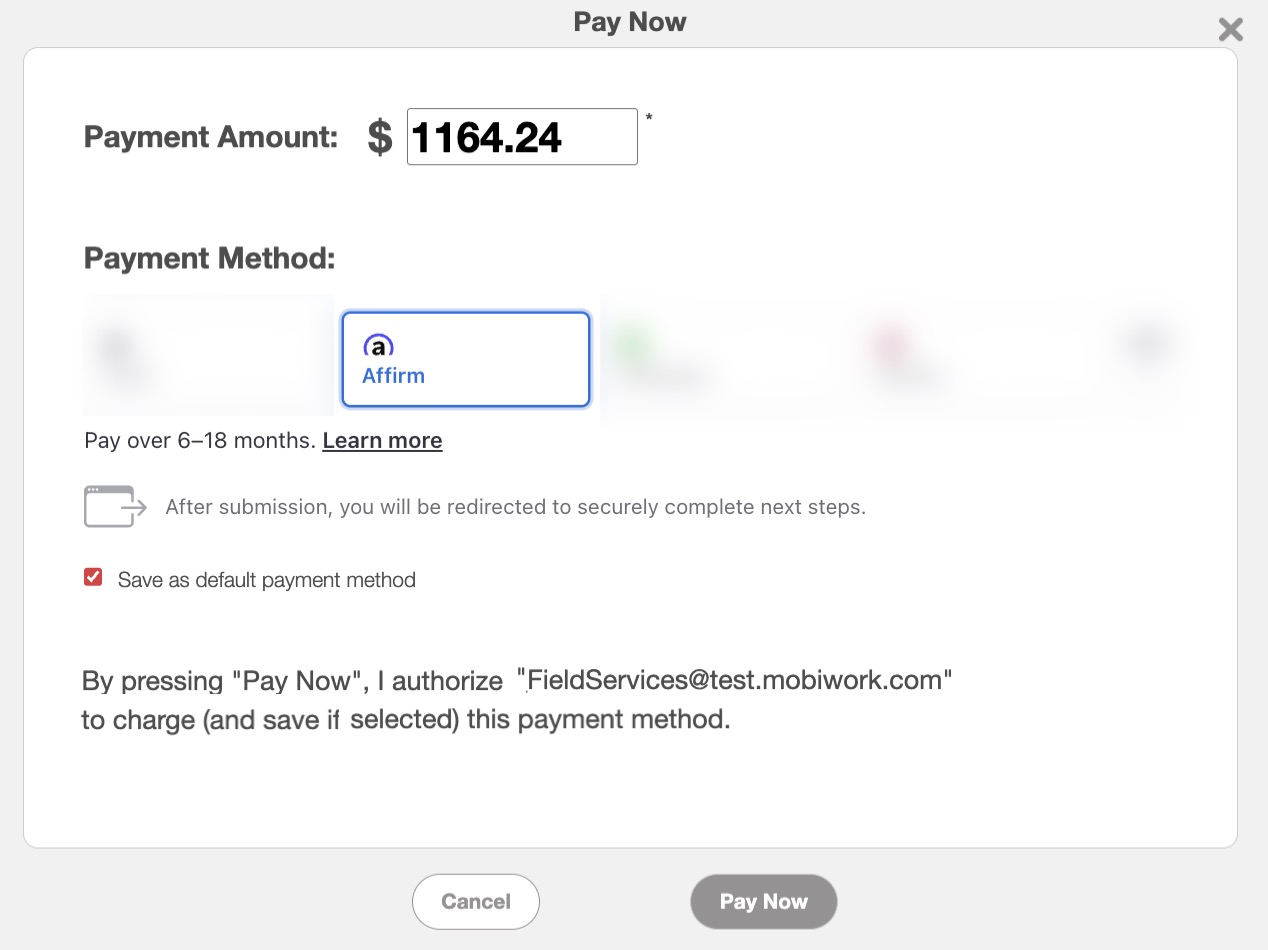This screenshot has width=1268, height=950.
Task: Click the dollar sign symbol
Action: [x=380, y=137]
